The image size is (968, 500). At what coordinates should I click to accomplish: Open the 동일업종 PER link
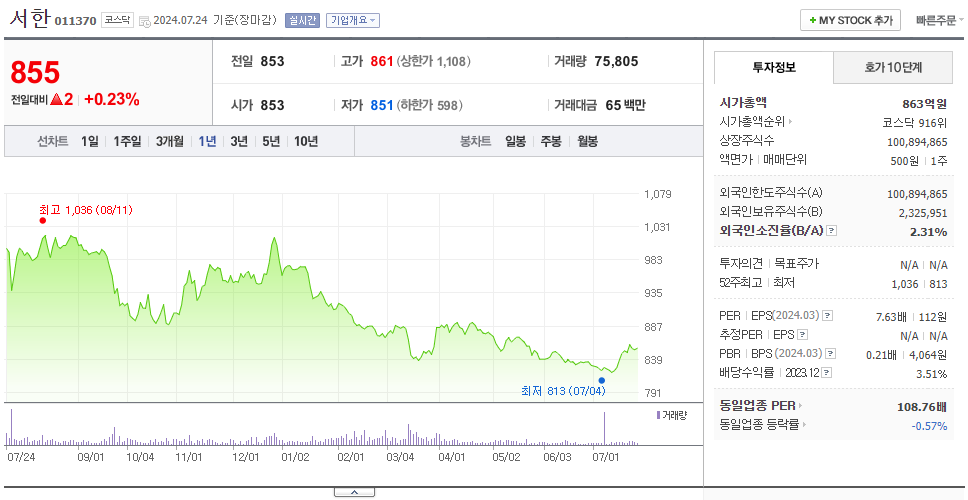click(x=761, y=406)
